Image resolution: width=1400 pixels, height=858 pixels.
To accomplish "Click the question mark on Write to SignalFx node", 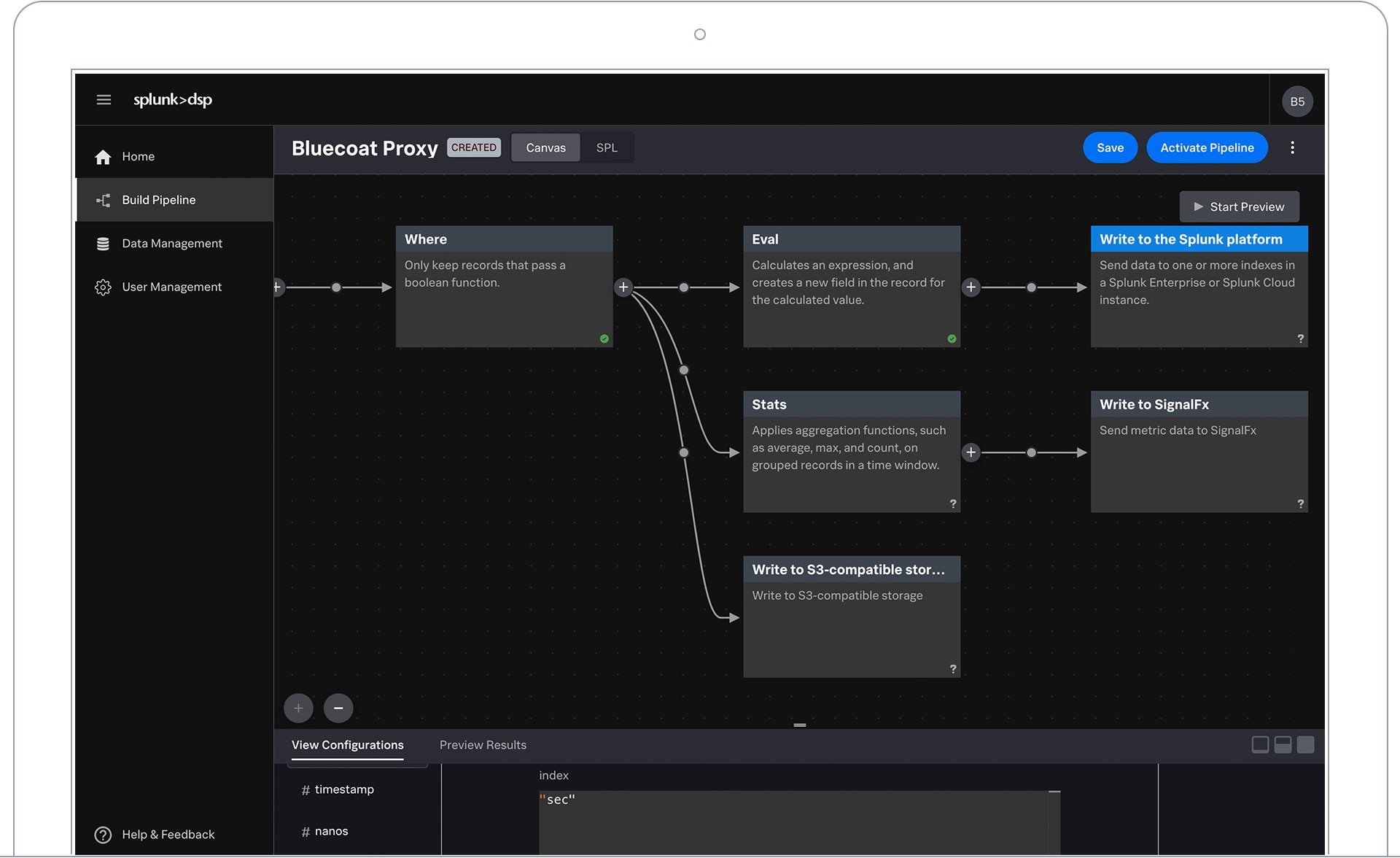I will point(1300,503).
